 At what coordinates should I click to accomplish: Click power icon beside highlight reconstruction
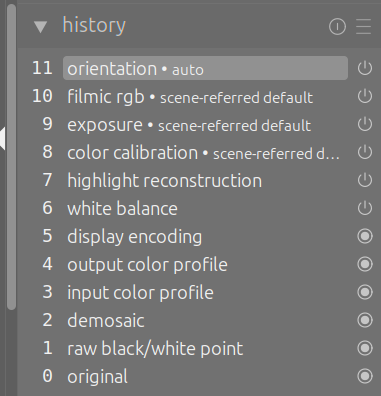pyautogui.click(x=365, y=180)
